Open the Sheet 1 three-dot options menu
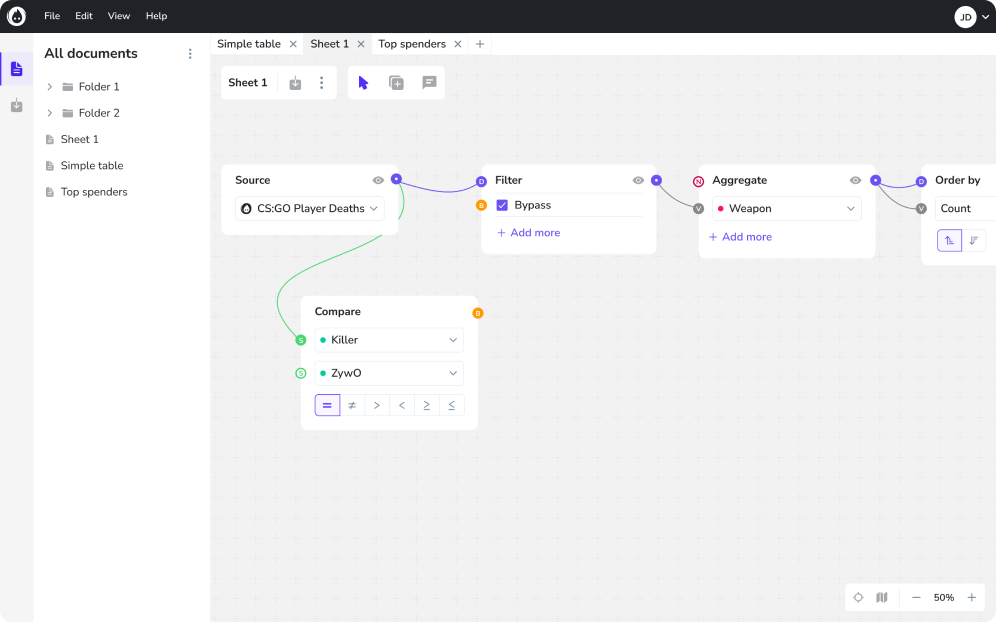 (x=321, y=83)
